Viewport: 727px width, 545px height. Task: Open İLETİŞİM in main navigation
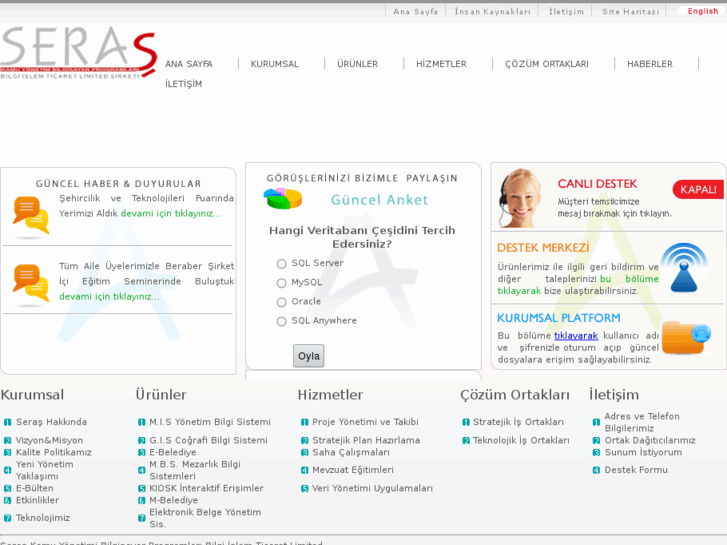click(x=184, y=84)
